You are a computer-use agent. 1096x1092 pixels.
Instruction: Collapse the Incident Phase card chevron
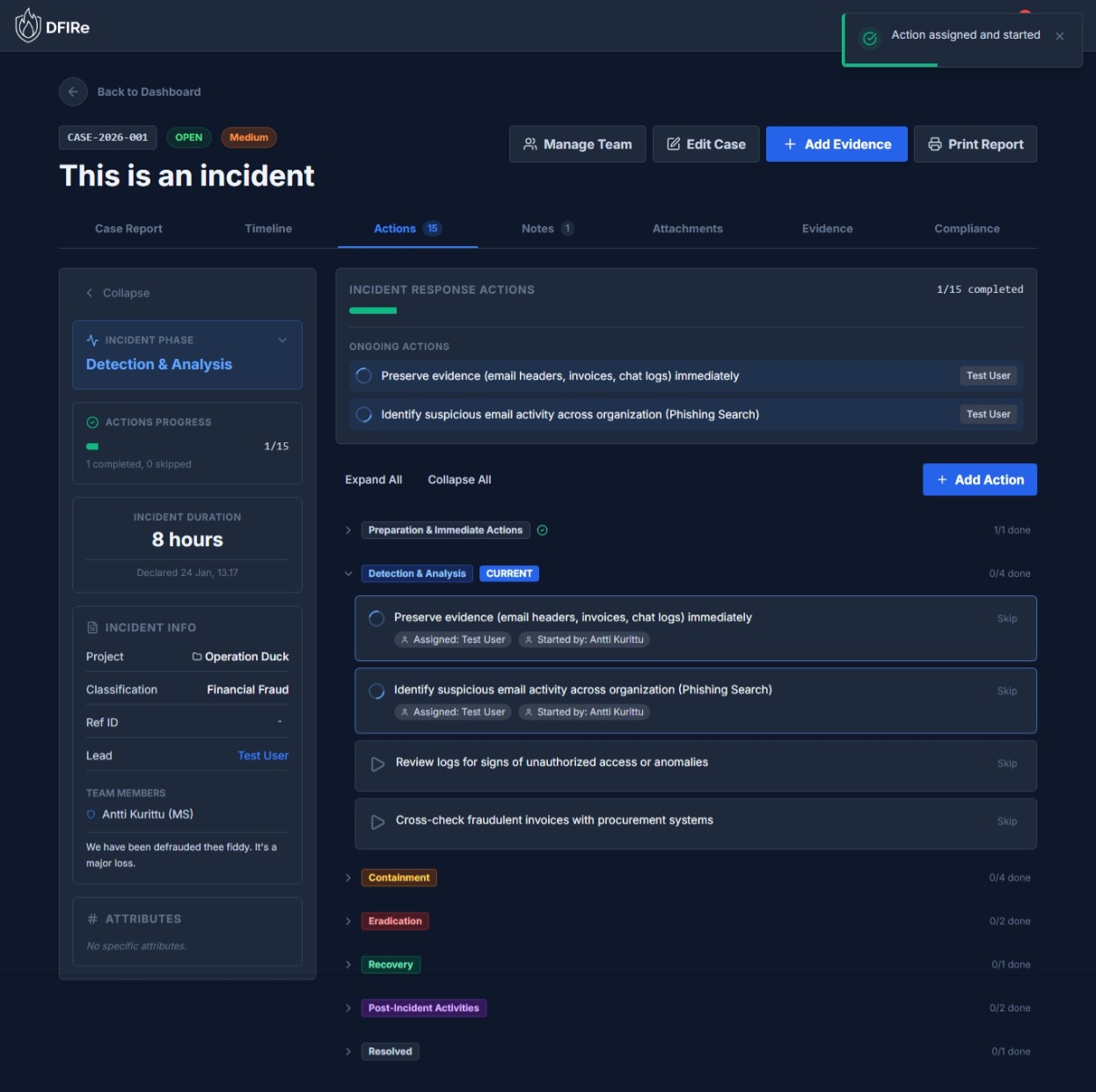point(282,339)
